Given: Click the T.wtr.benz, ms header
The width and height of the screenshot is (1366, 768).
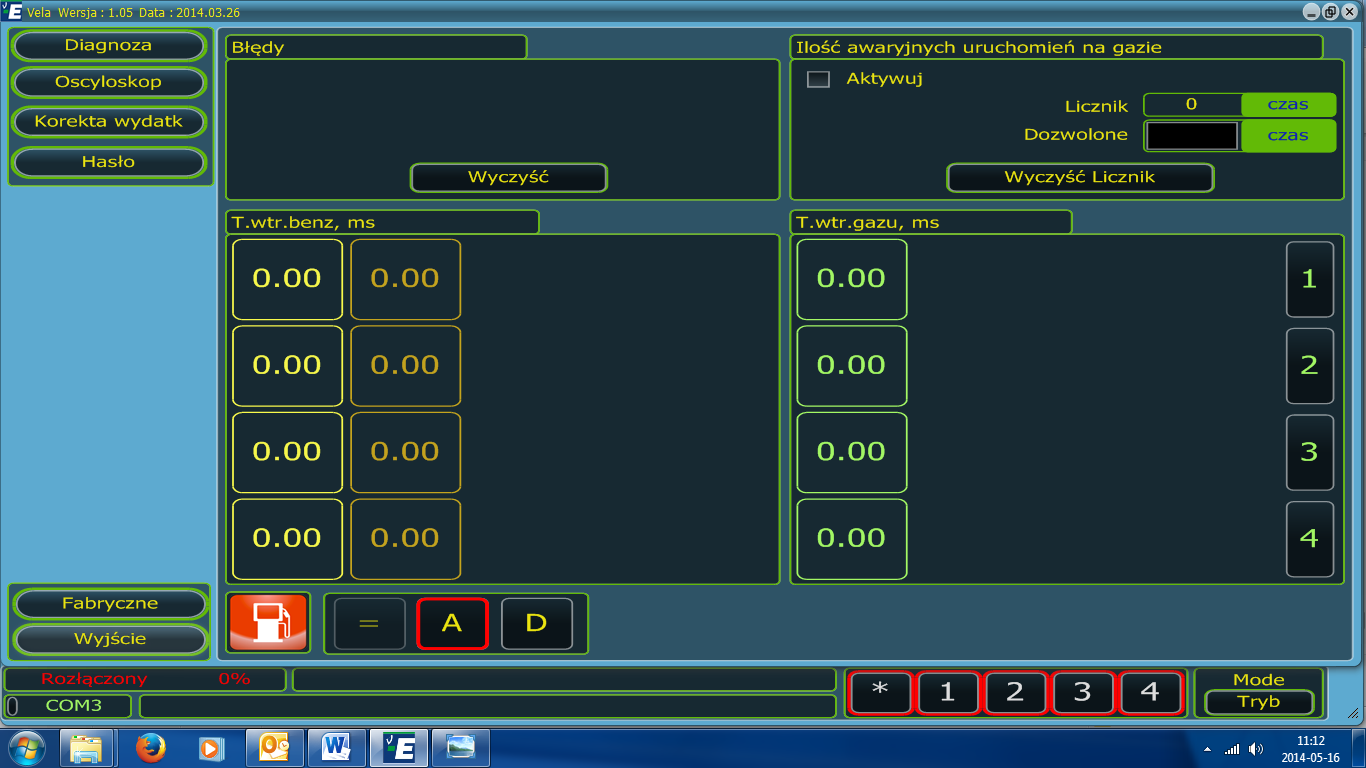Looking at the screenshot, I should click(x=383, y=222).
